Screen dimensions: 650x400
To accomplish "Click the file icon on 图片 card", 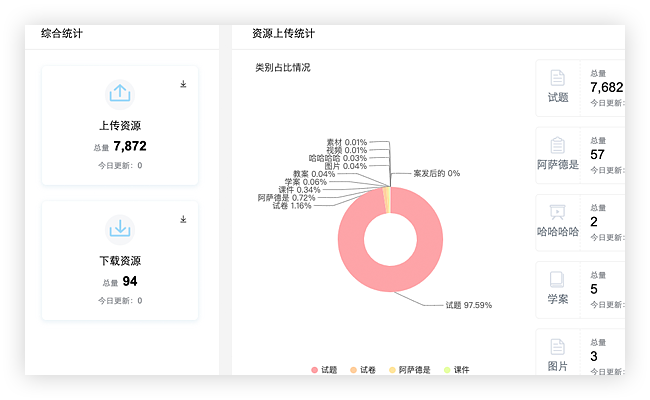I will (x=557, y=347).
